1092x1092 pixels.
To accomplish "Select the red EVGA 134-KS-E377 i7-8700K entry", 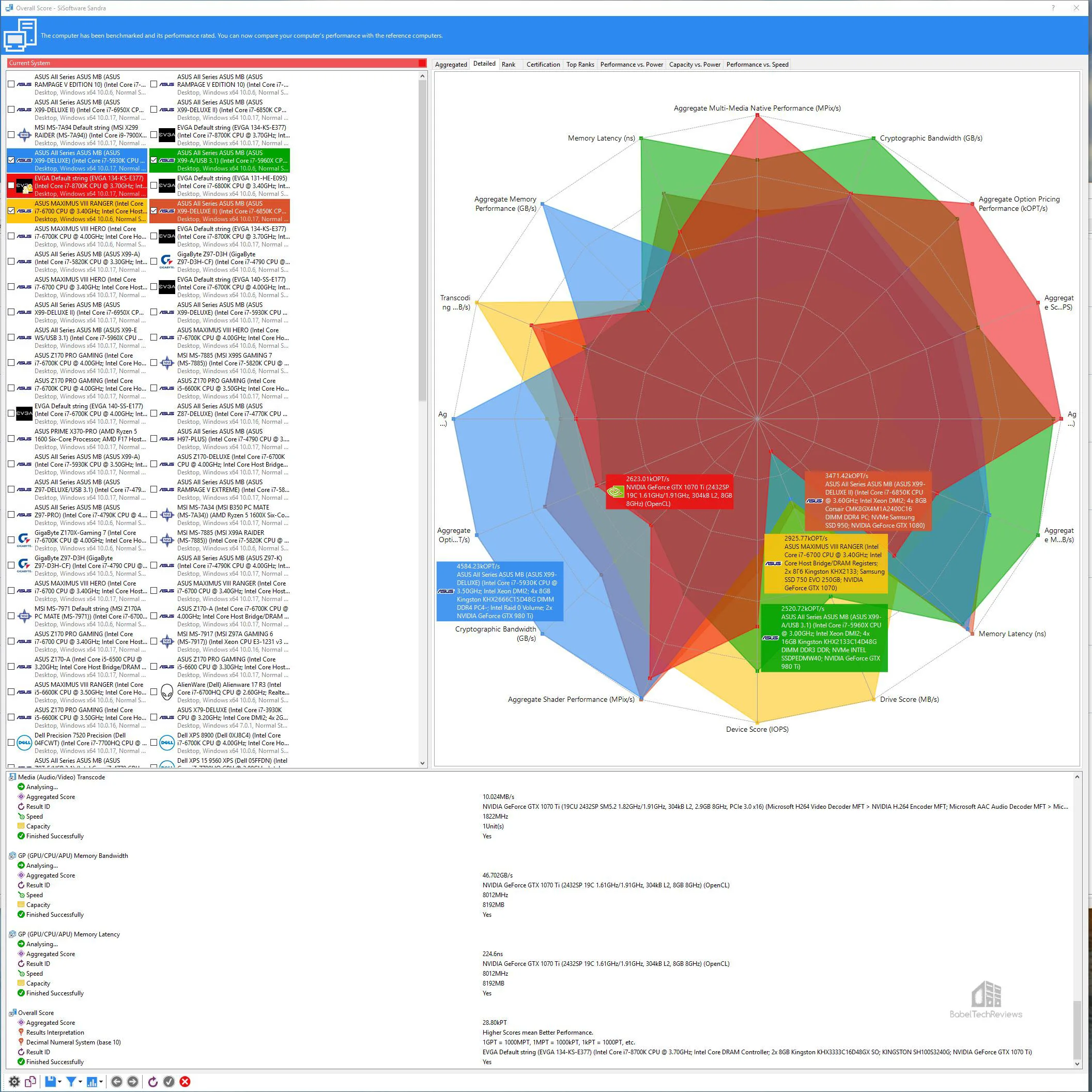I will (77, 186).
